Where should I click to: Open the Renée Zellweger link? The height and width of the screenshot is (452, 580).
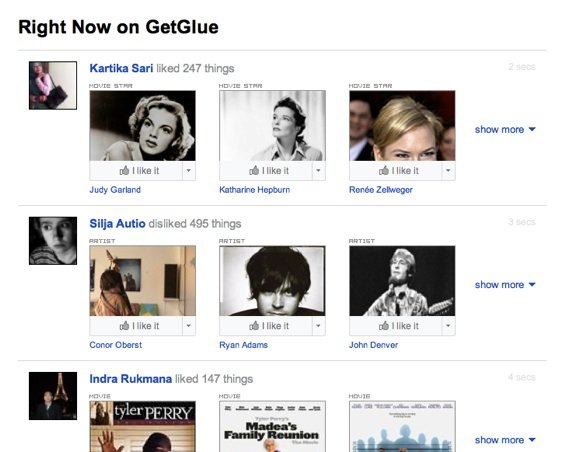(381, 190)
